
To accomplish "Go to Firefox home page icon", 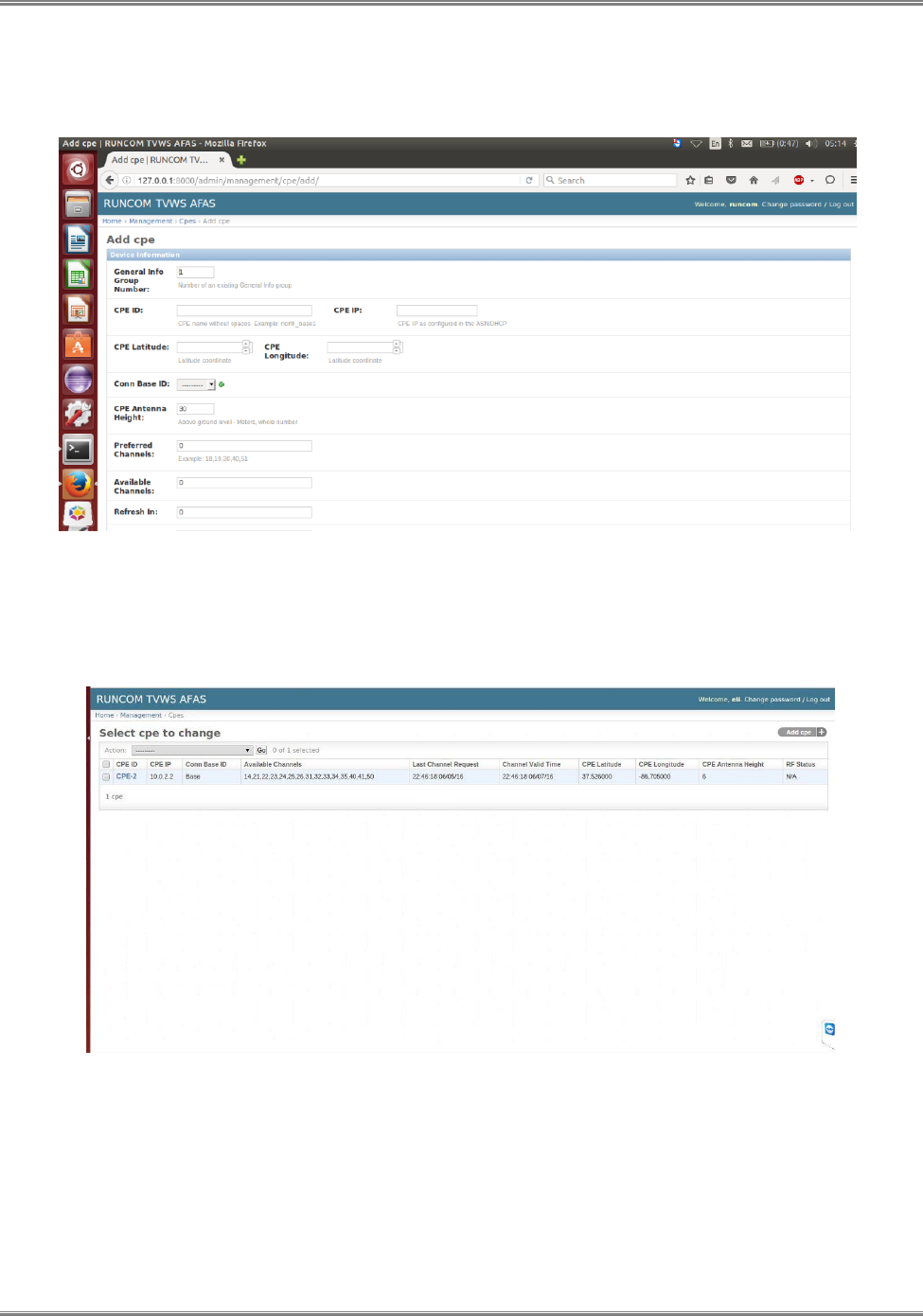I will [x=754, y=180].
